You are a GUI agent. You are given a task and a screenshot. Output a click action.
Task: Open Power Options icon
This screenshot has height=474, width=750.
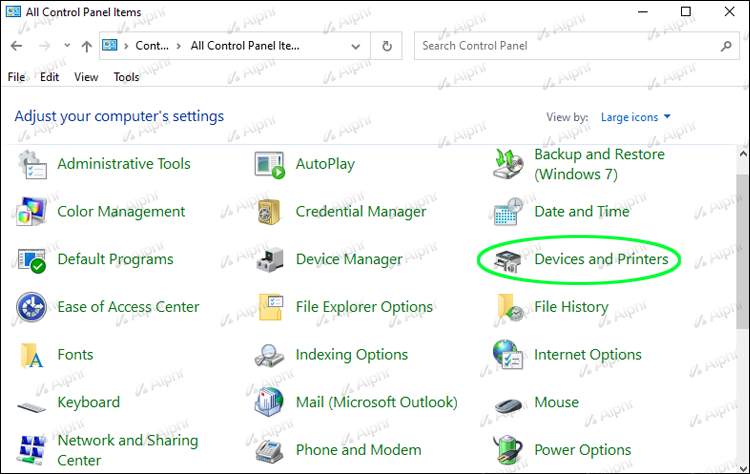[x=509, y=450]
